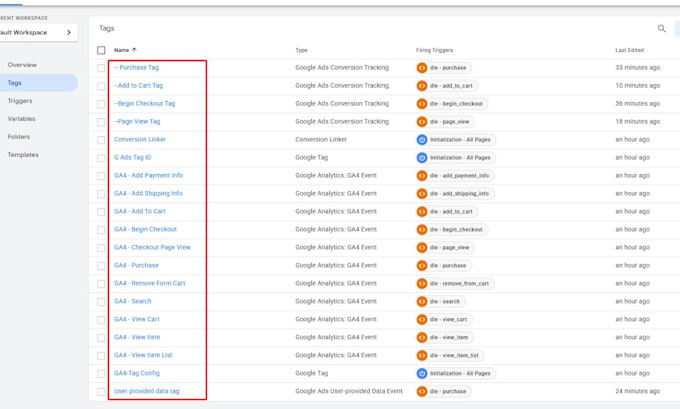Click Initialization icon in Conversion Linker row
This screenshot has height=409, width=680.
pos(422,140)
